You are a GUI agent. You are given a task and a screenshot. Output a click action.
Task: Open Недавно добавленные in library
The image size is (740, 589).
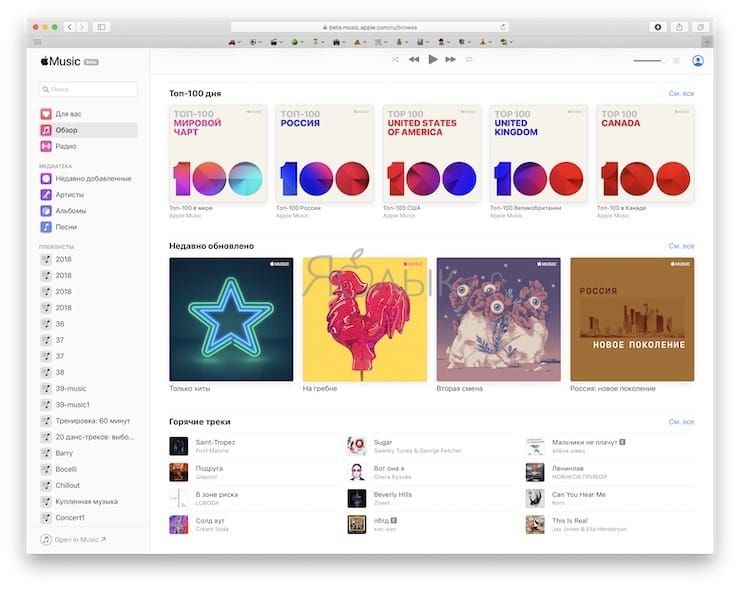pos(88,178)
